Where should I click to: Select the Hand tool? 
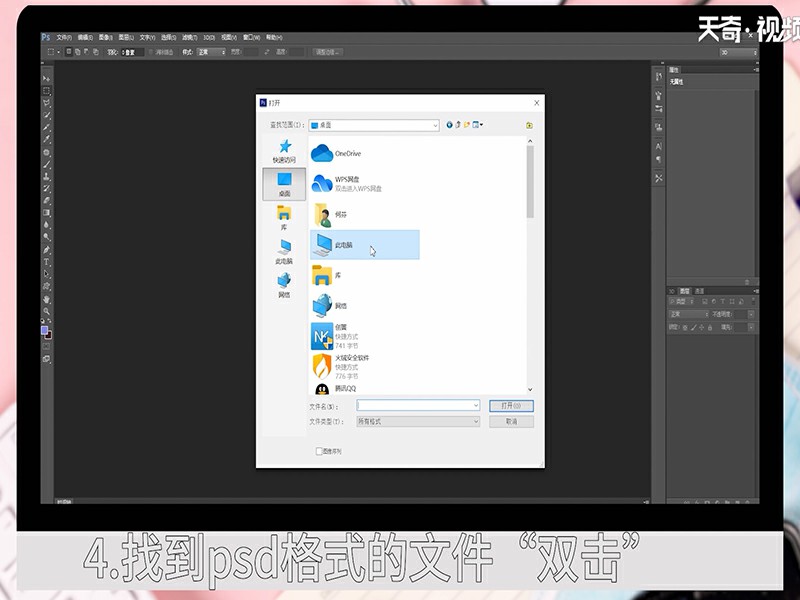46,298
